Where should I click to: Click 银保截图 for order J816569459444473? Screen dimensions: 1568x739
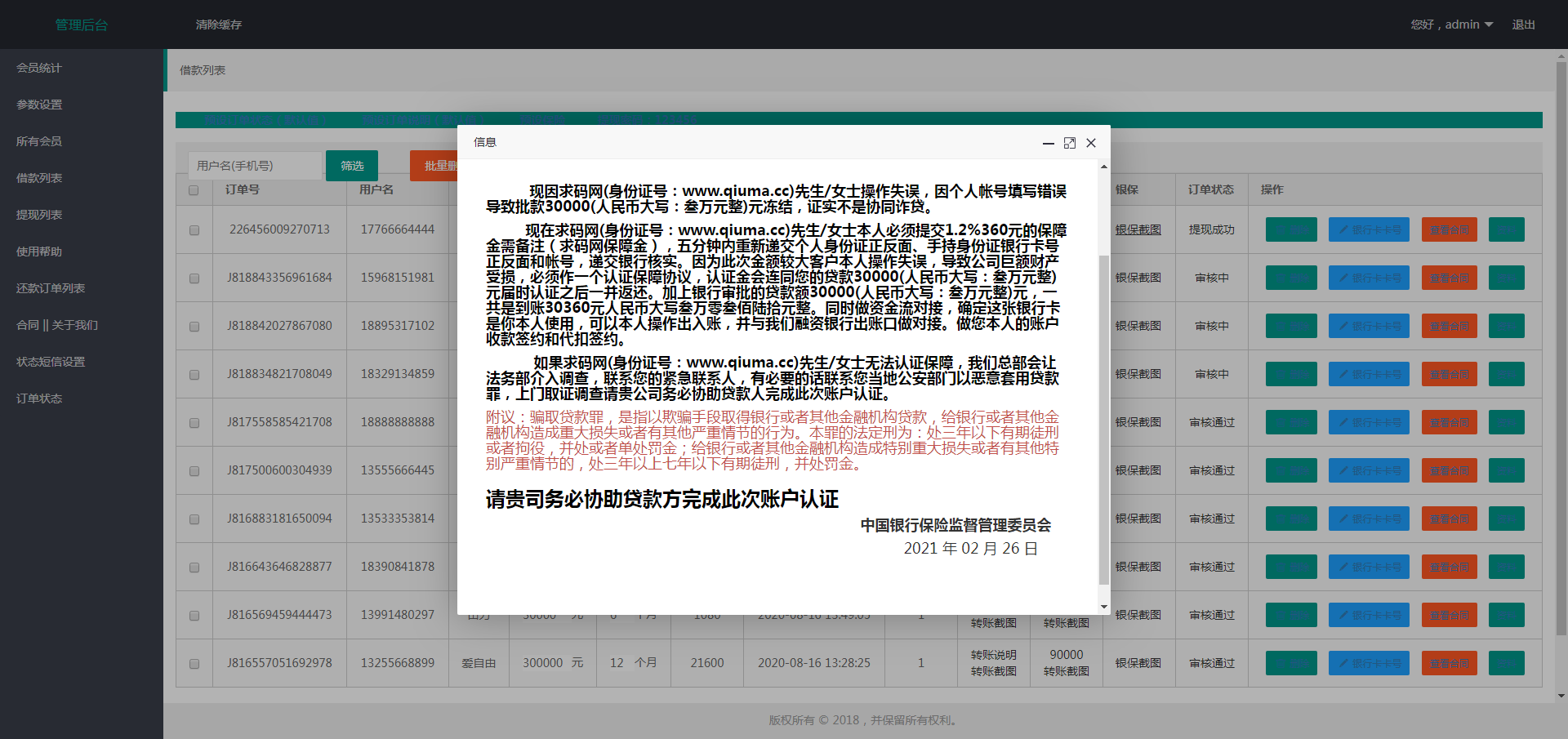(1138, 615)
